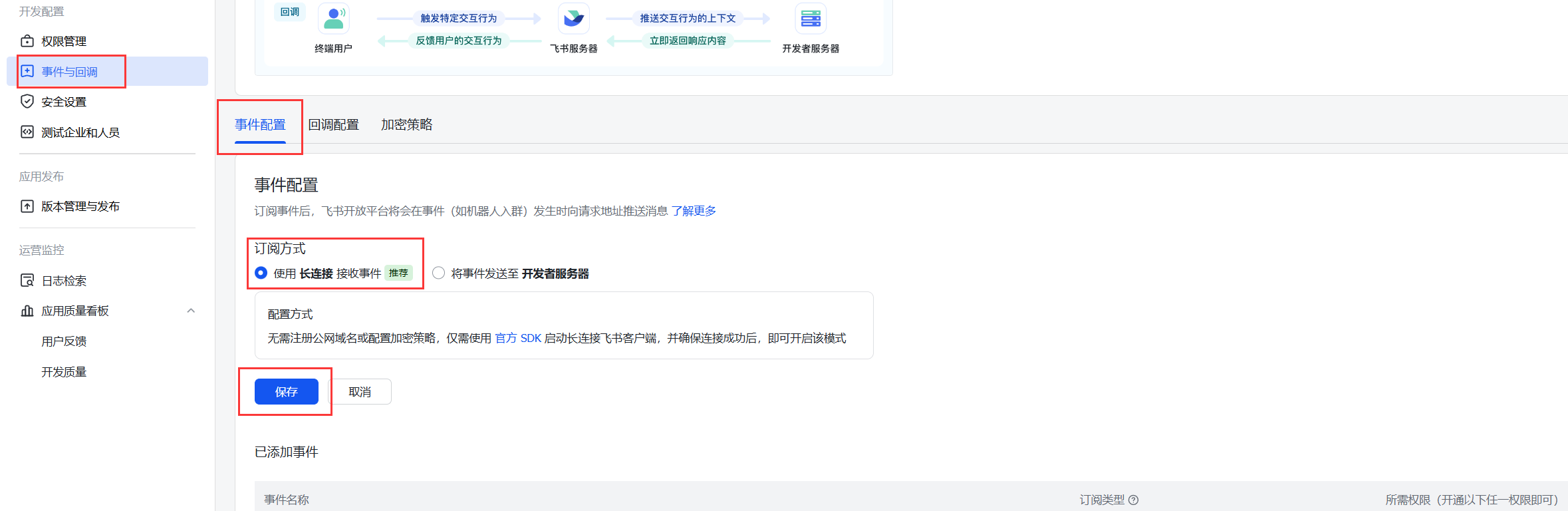
Task: Open 用户反馈 in the sidebar
Action: (64, 341)
